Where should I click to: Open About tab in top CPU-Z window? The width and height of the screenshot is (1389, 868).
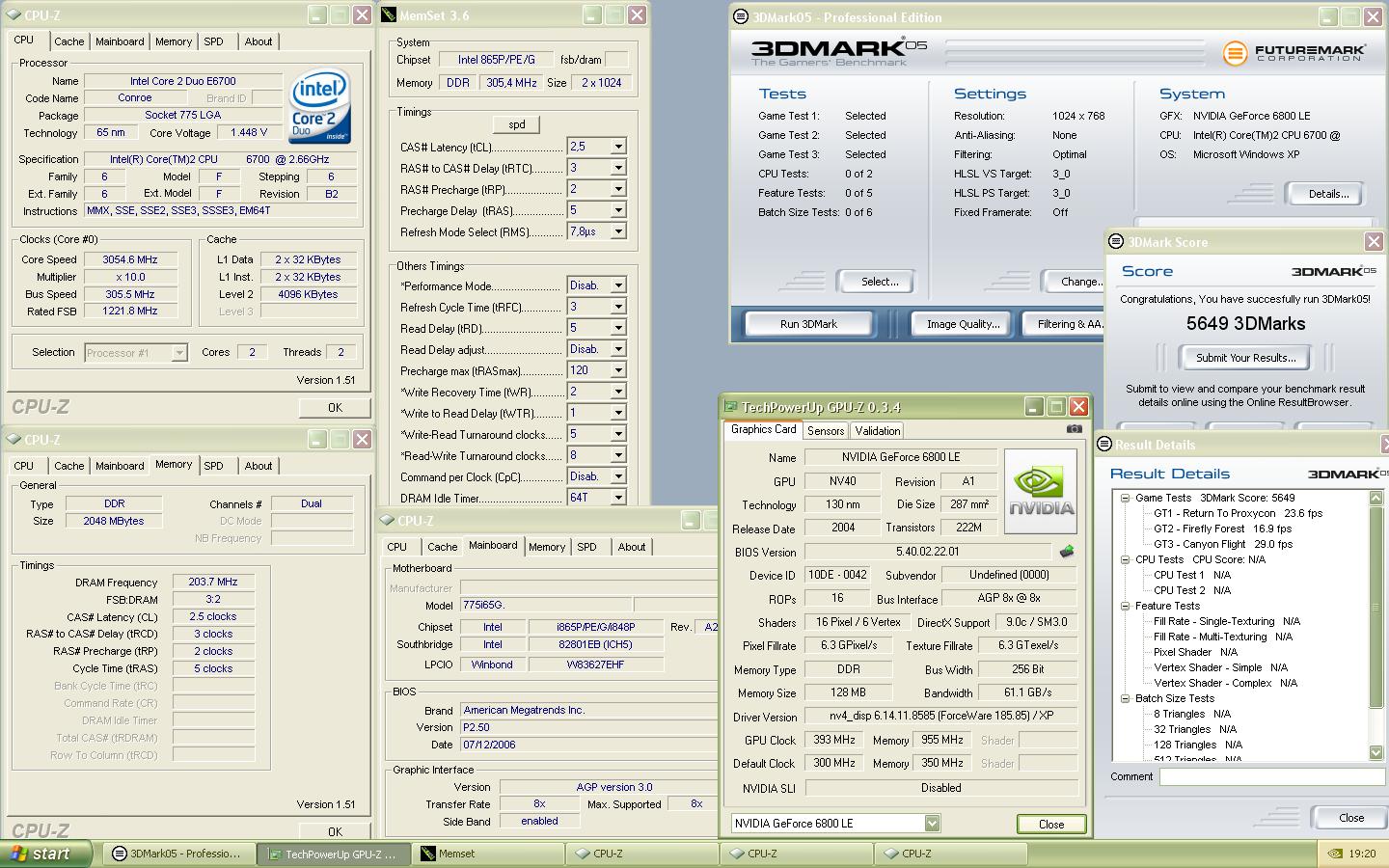pyautogui.click(x=259, y=41)
